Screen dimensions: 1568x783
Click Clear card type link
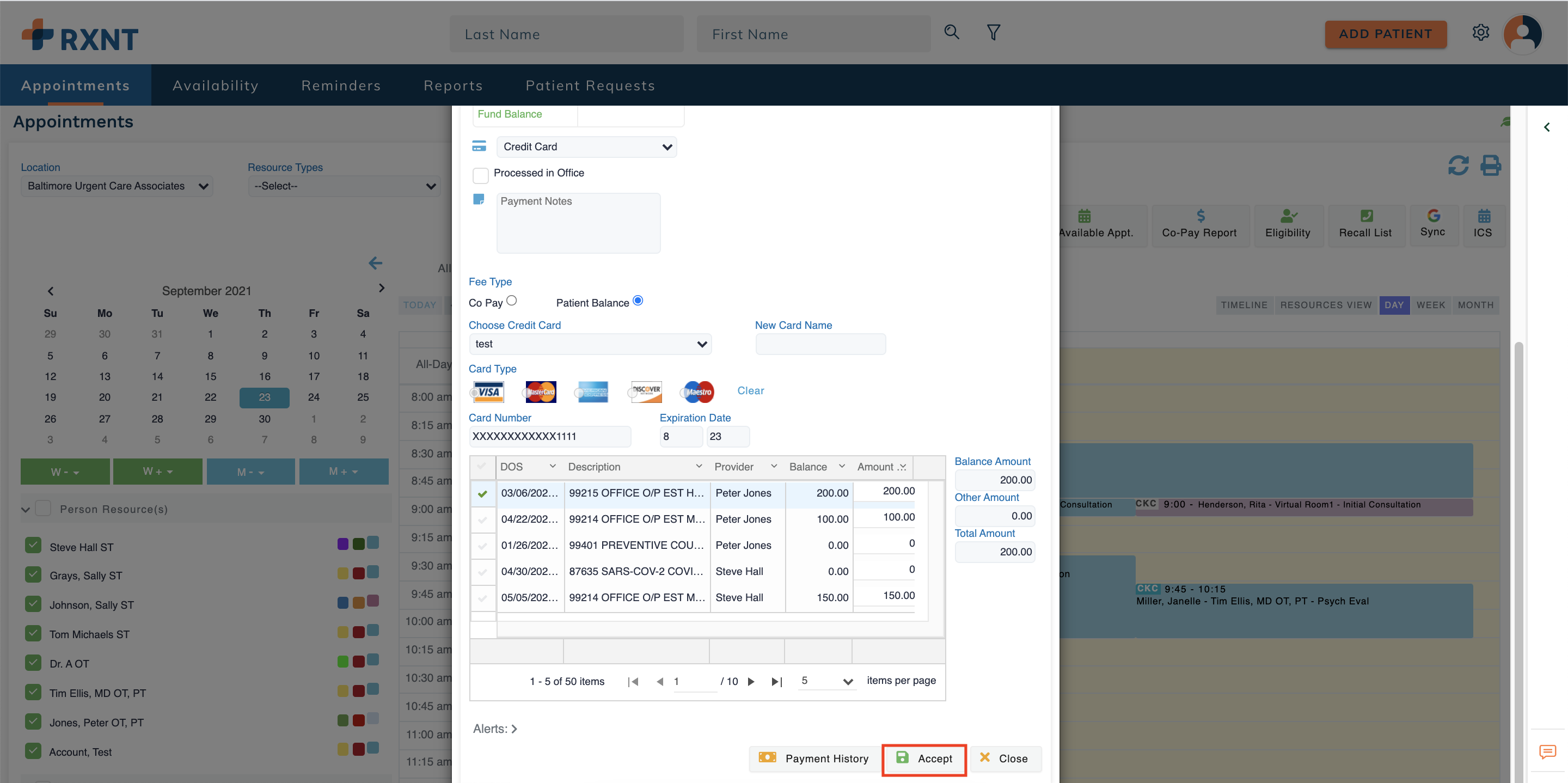point(751,390)
